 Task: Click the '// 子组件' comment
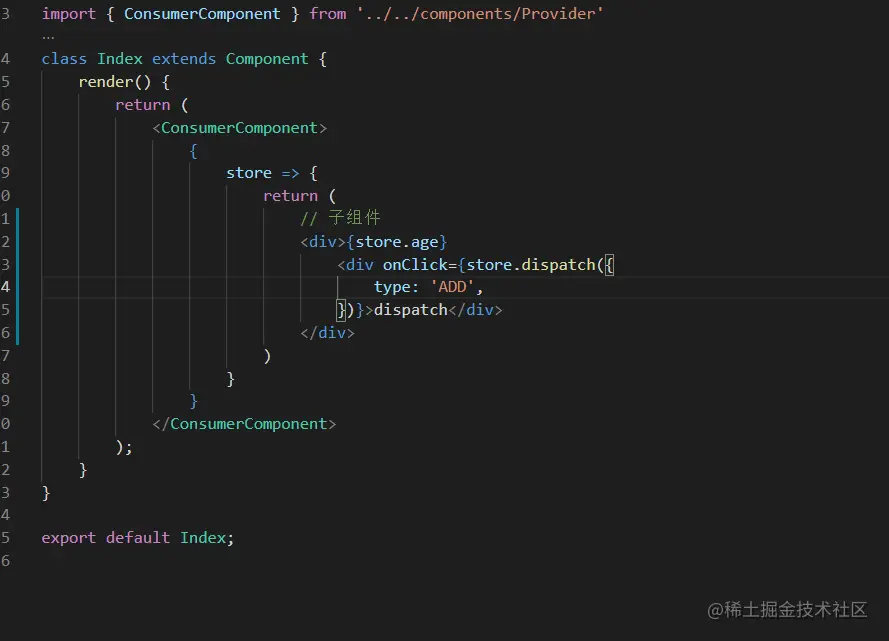click(x=340, y=218)
